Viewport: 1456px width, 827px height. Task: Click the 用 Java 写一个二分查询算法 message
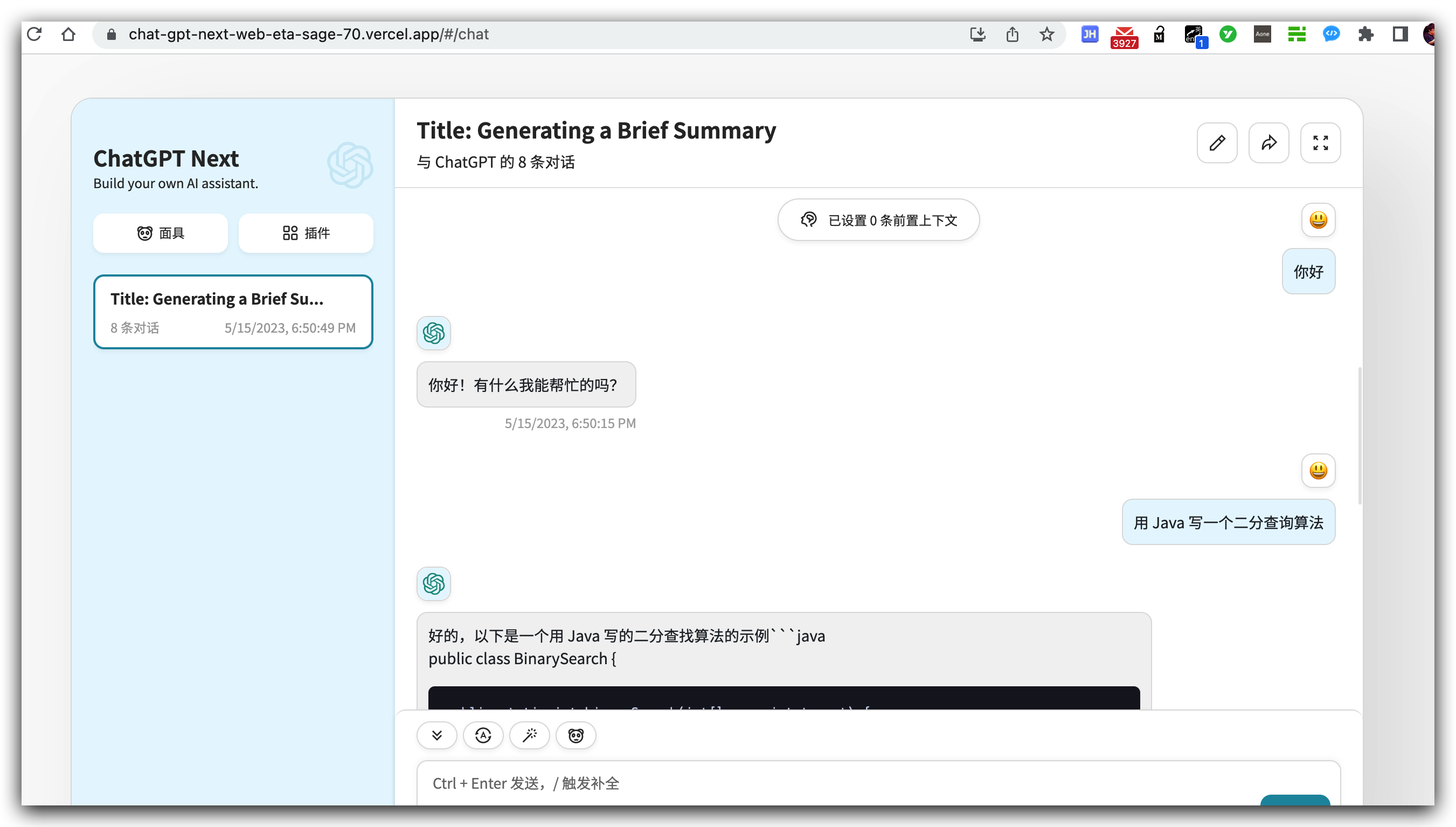tap(1229, 522)
